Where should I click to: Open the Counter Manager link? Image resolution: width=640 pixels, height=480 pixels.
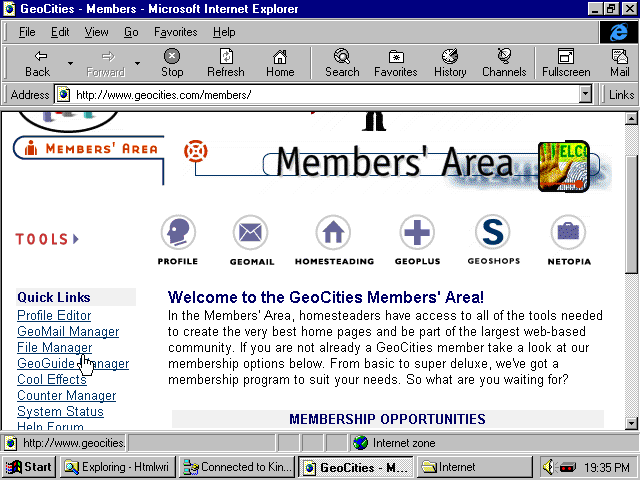(67, 396)
